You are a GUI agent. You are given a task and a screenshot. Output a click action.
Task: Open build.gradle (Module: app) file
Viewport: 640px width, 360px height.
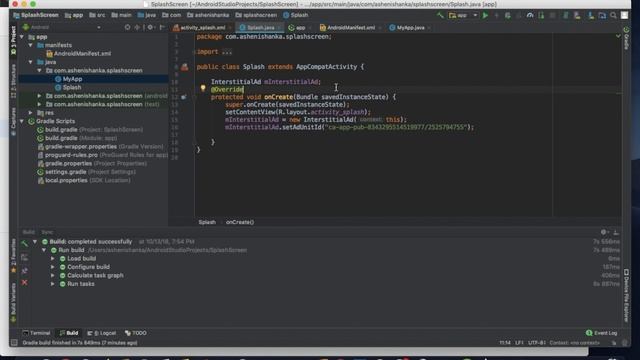[77, 138]
